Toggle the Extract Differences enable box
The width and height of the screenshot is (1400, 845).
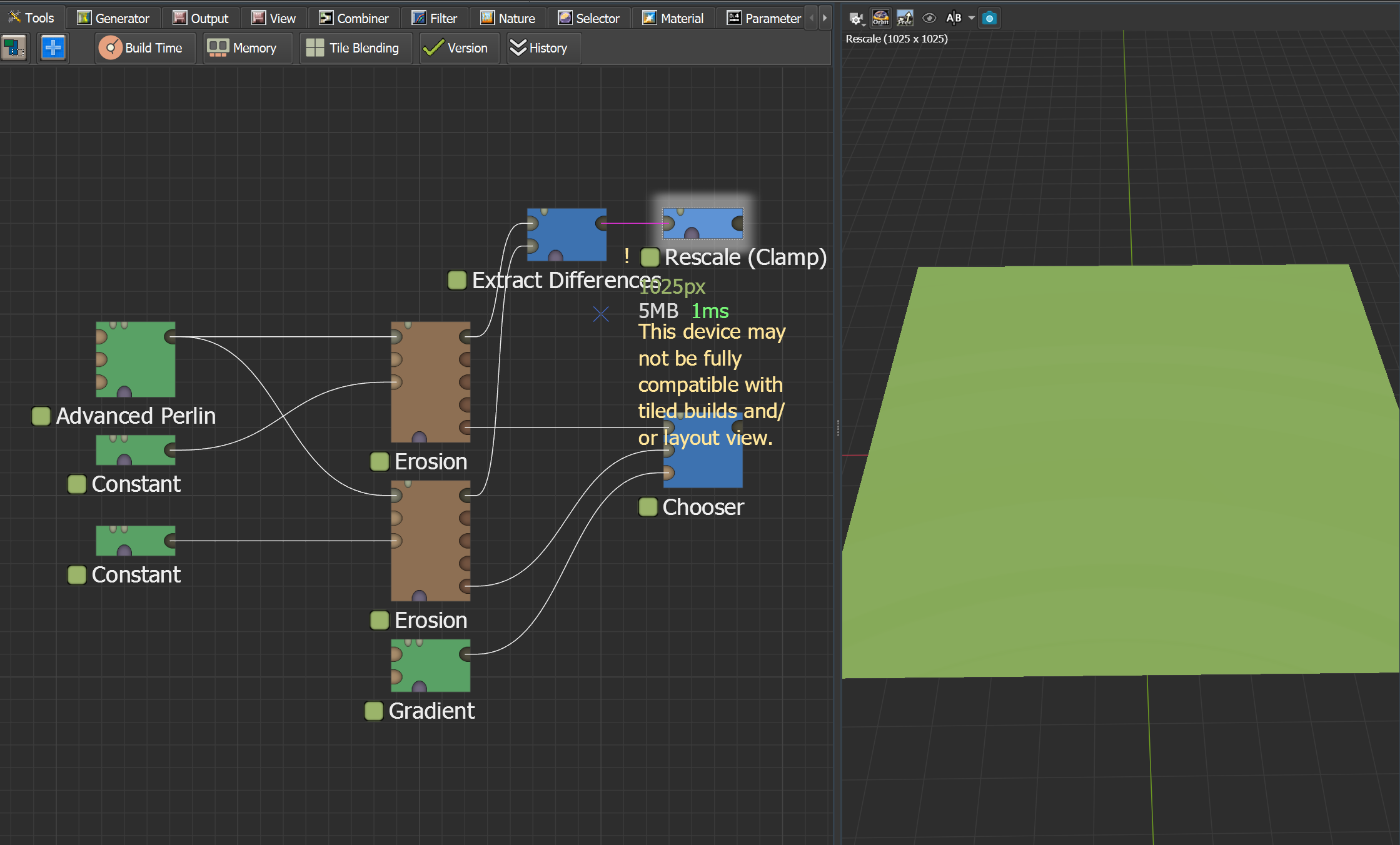457,280
